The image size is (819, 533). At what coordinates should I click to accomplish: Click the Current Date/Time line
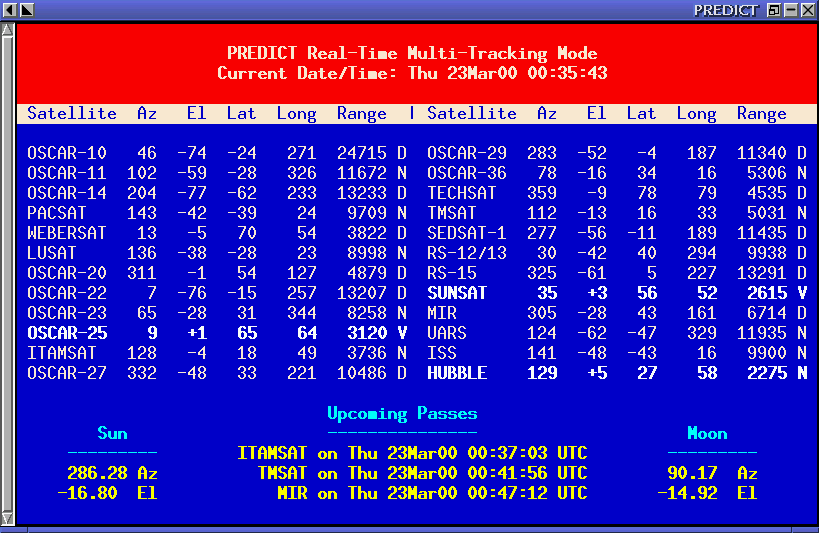(412, 73)
